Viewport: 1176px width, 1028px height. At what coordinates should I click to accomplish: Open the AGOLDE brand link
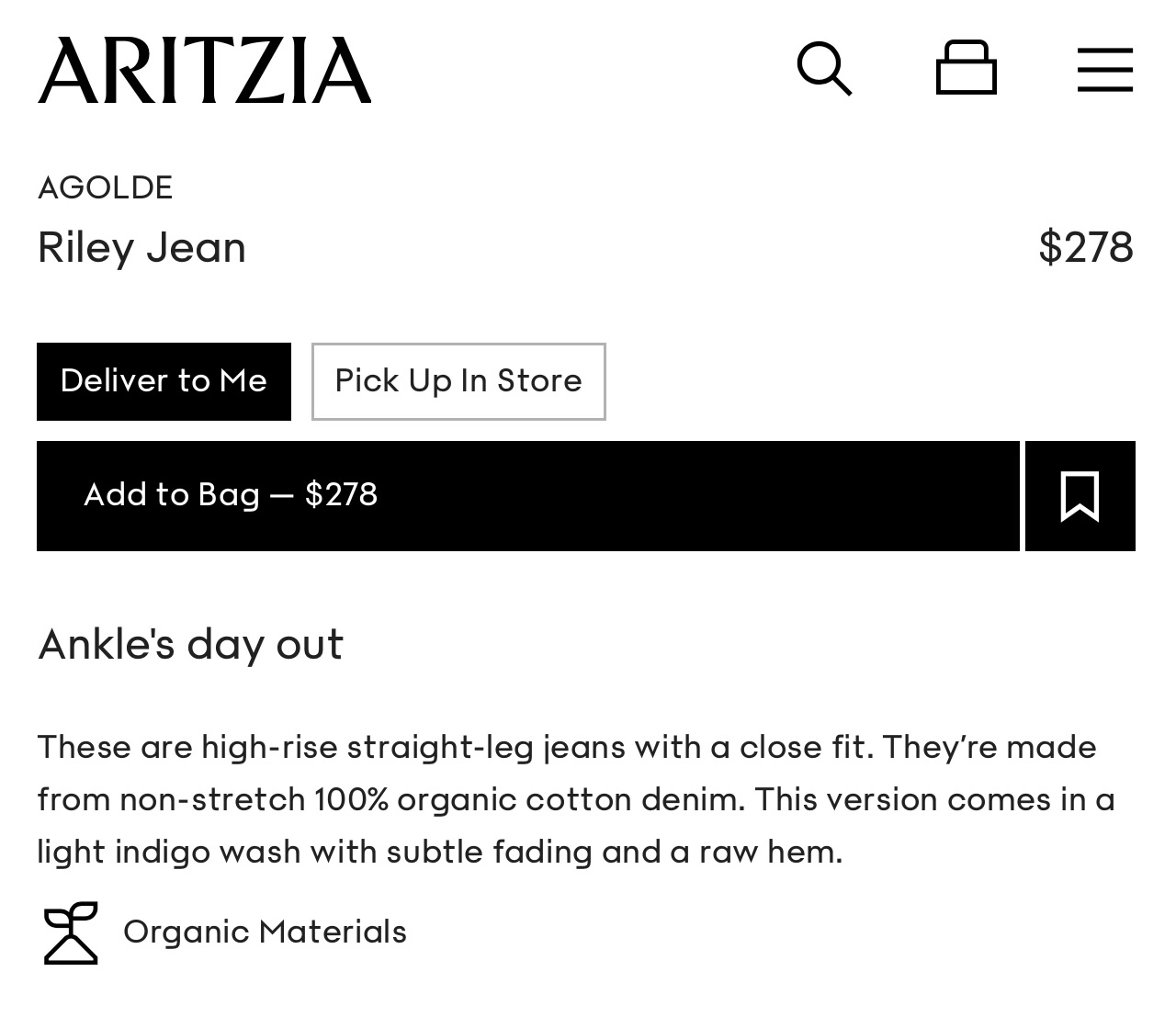105,187
